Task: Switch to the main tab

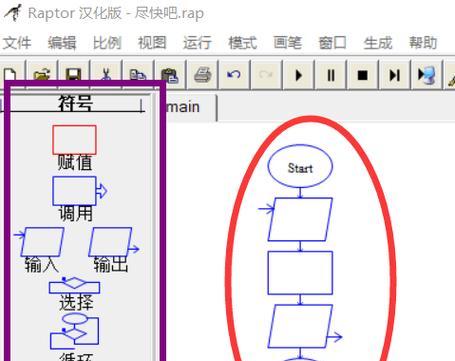Action: (x=191, y=107)
